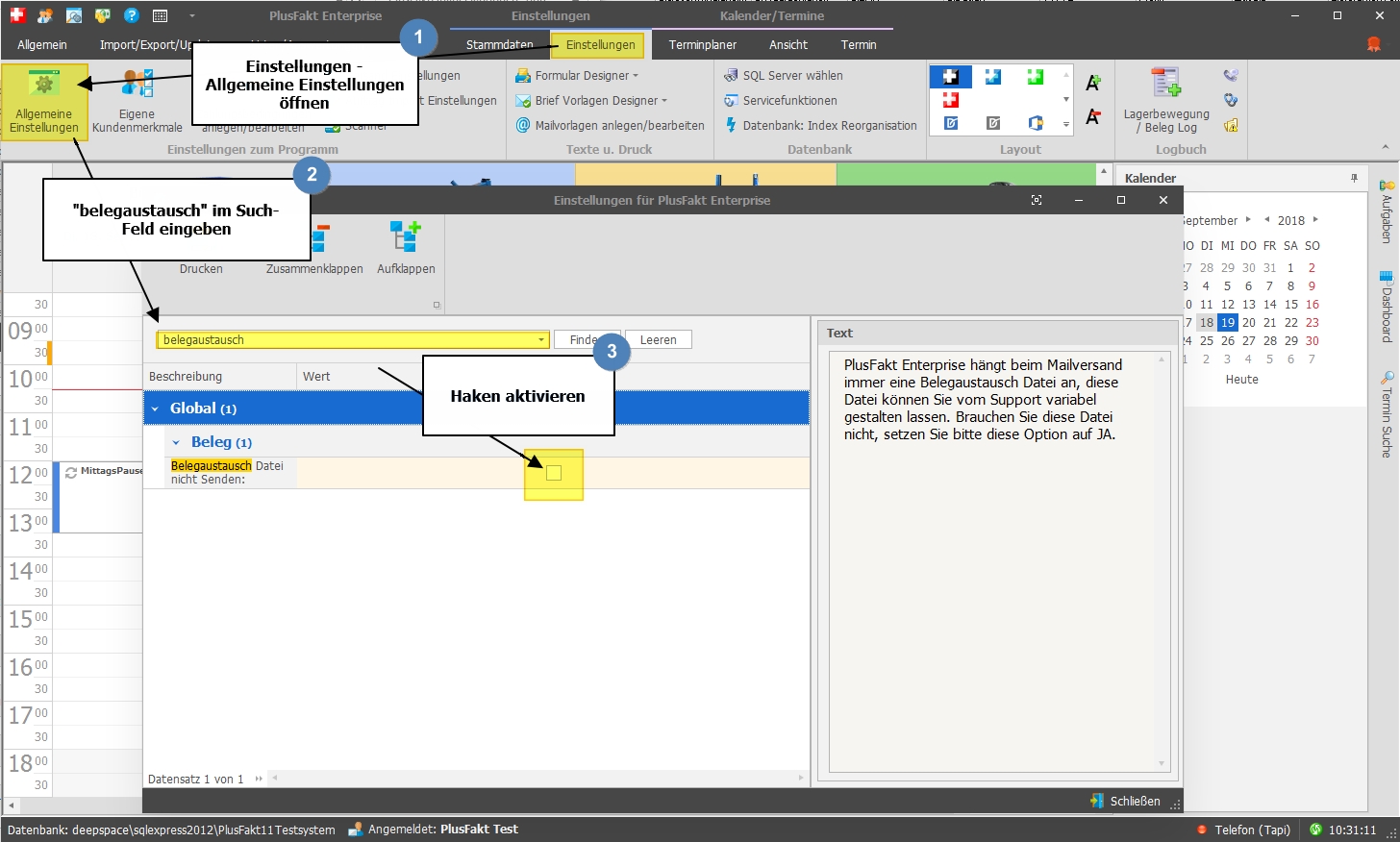The height and width of the screenshot is (842, 1400).
Task: Enable the Belegaustausch Datei nicht Senden checkbox
Action: point(554,473)
